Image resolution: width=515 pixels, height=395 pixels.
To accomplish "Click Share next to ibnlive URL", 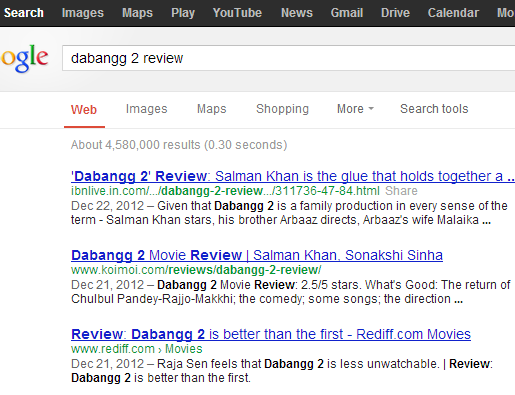I will (401, 191).
